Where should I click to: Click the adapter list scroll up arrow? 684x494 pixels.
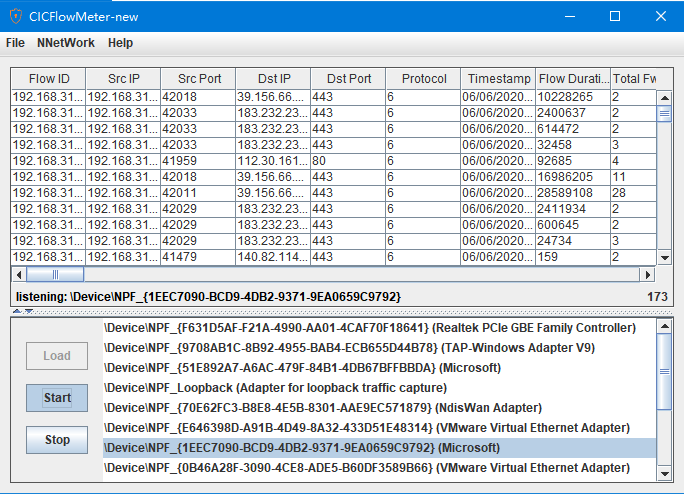tap(664, 326)
